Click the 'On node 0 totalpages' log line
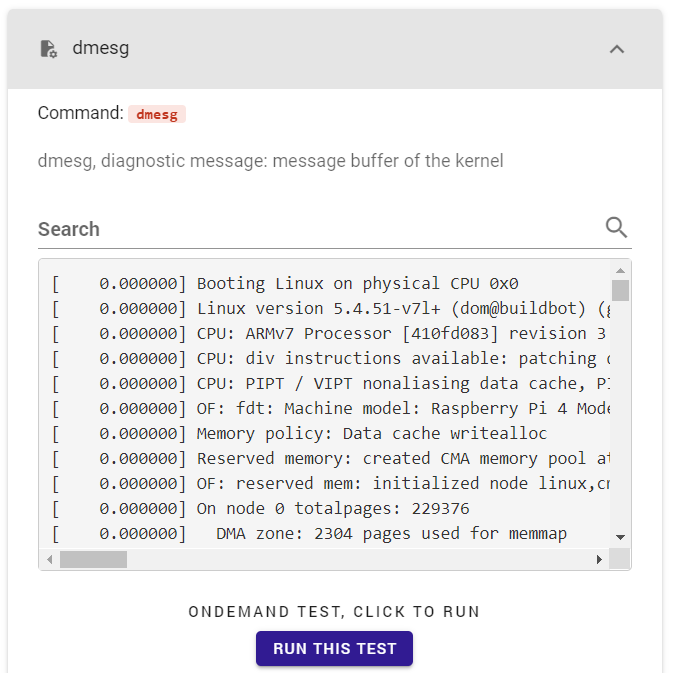675x673 pixels. click(x=333, y=508)
